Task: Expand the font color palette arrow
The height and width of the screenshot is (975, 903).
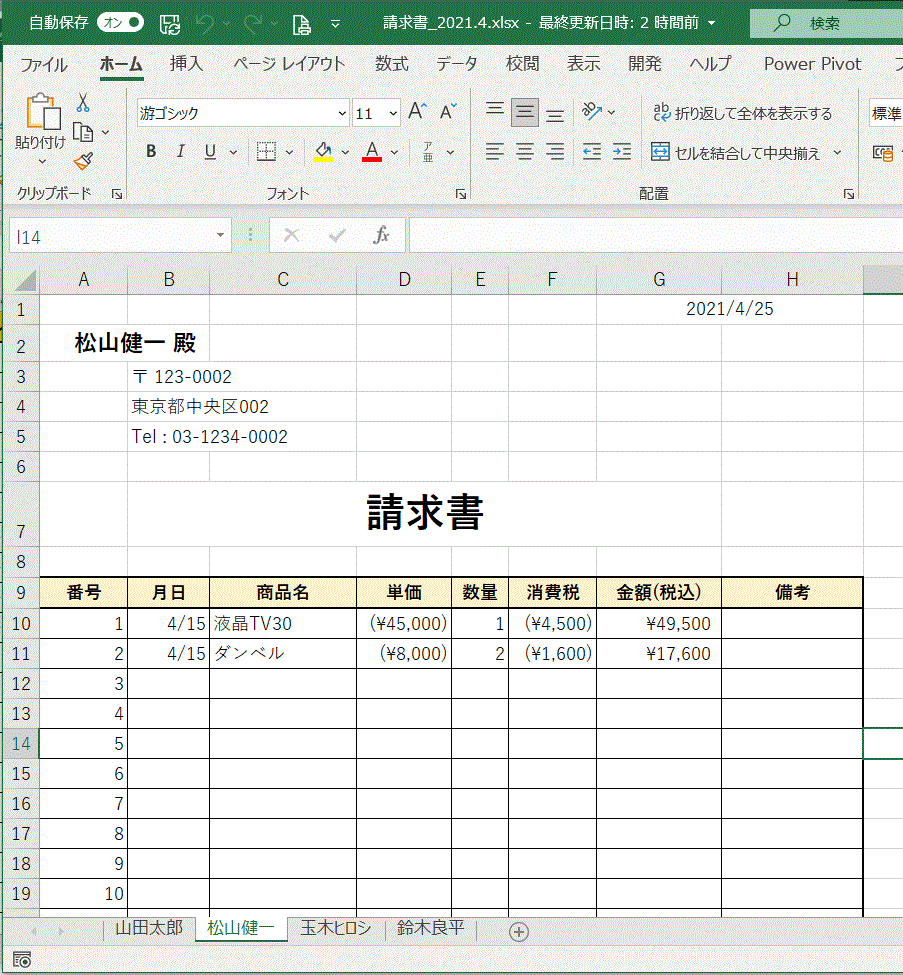Action: pos(394,152)
